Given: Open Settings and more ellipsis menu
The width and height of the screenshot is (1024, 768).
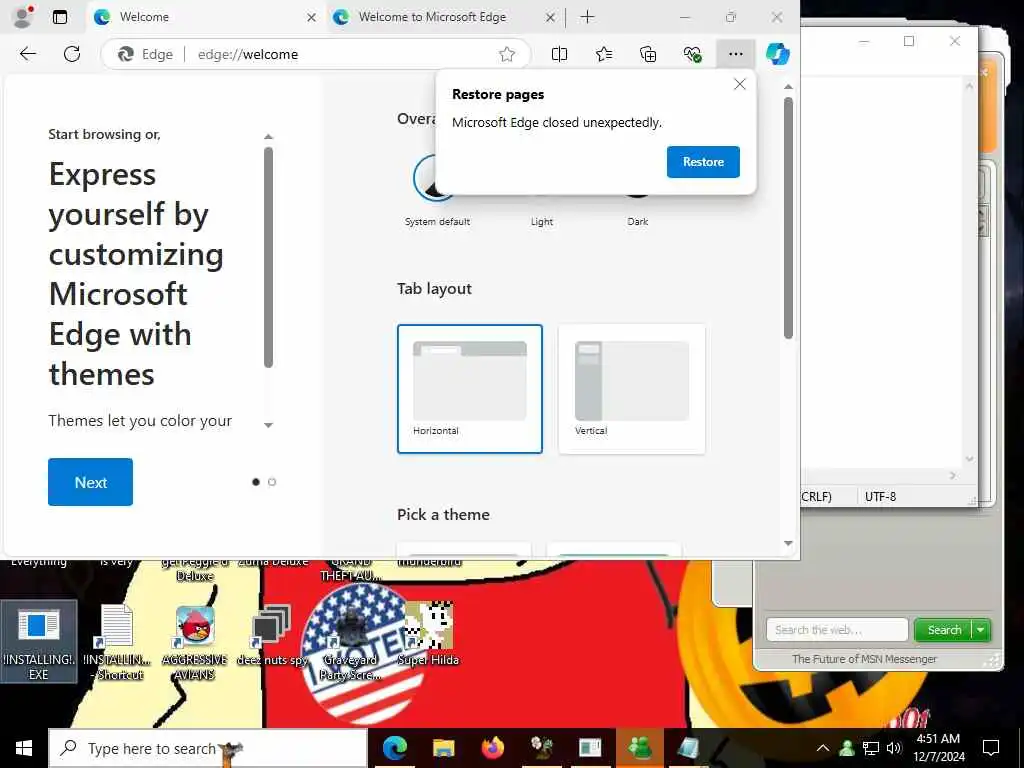Looking at the screenshot, I should 735,54.
